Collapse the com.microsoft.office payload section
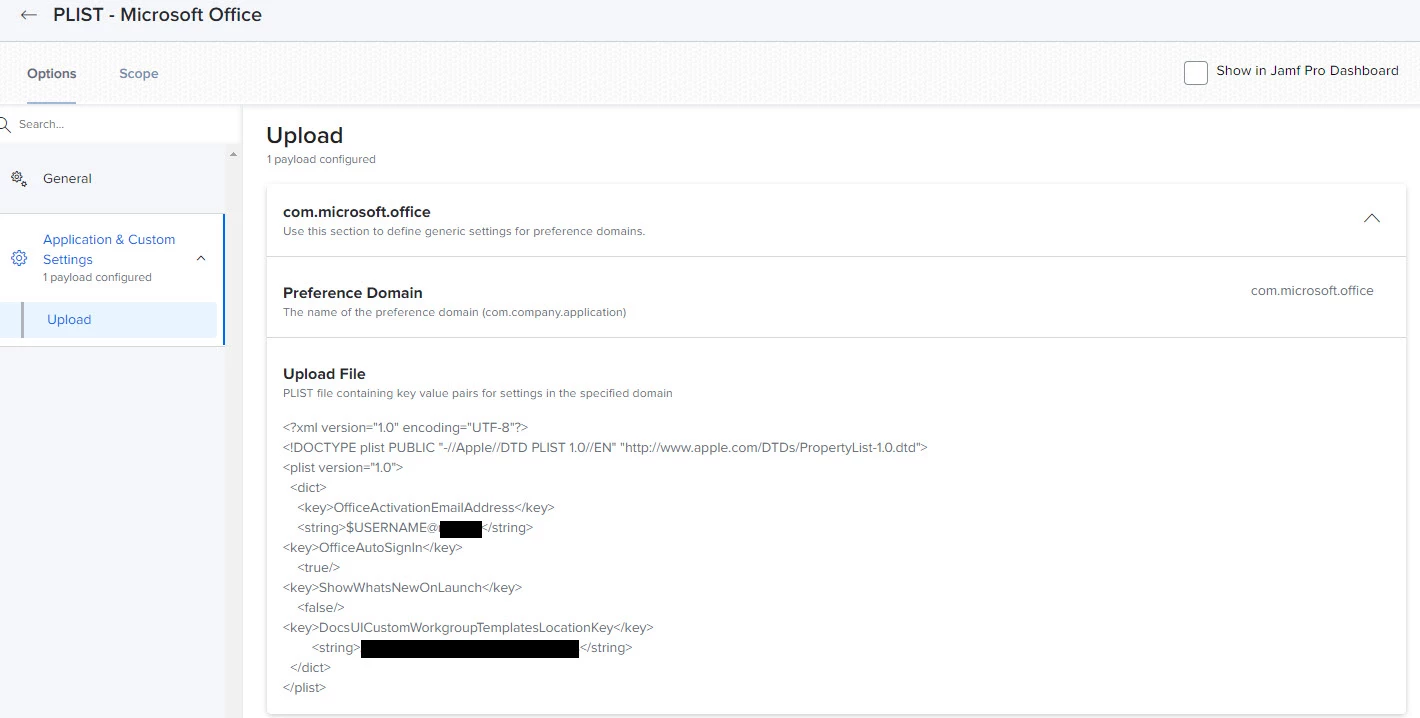The image size is (1420, 718). tap(1372, 218)
